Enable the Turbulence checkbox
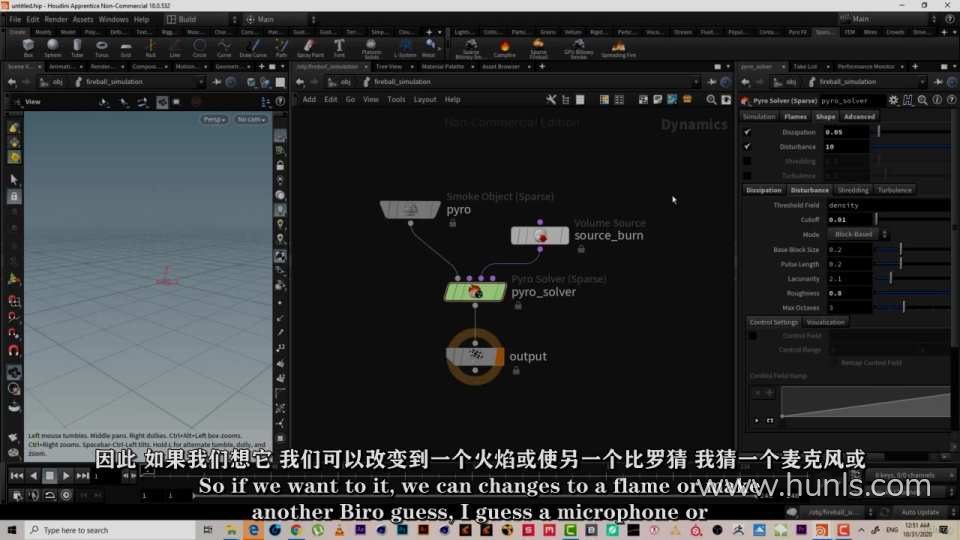The image size is (960, 540). [x=747, y=176]
